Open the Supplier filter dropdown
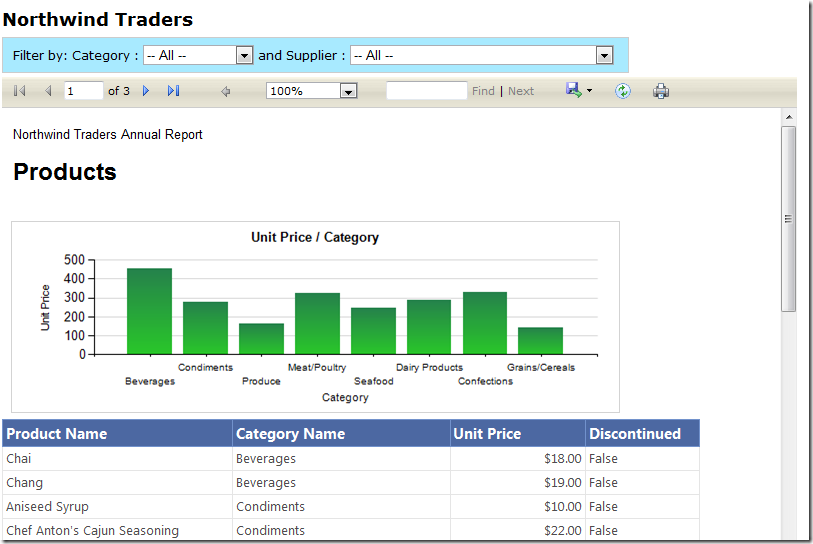 click(482, 55)
